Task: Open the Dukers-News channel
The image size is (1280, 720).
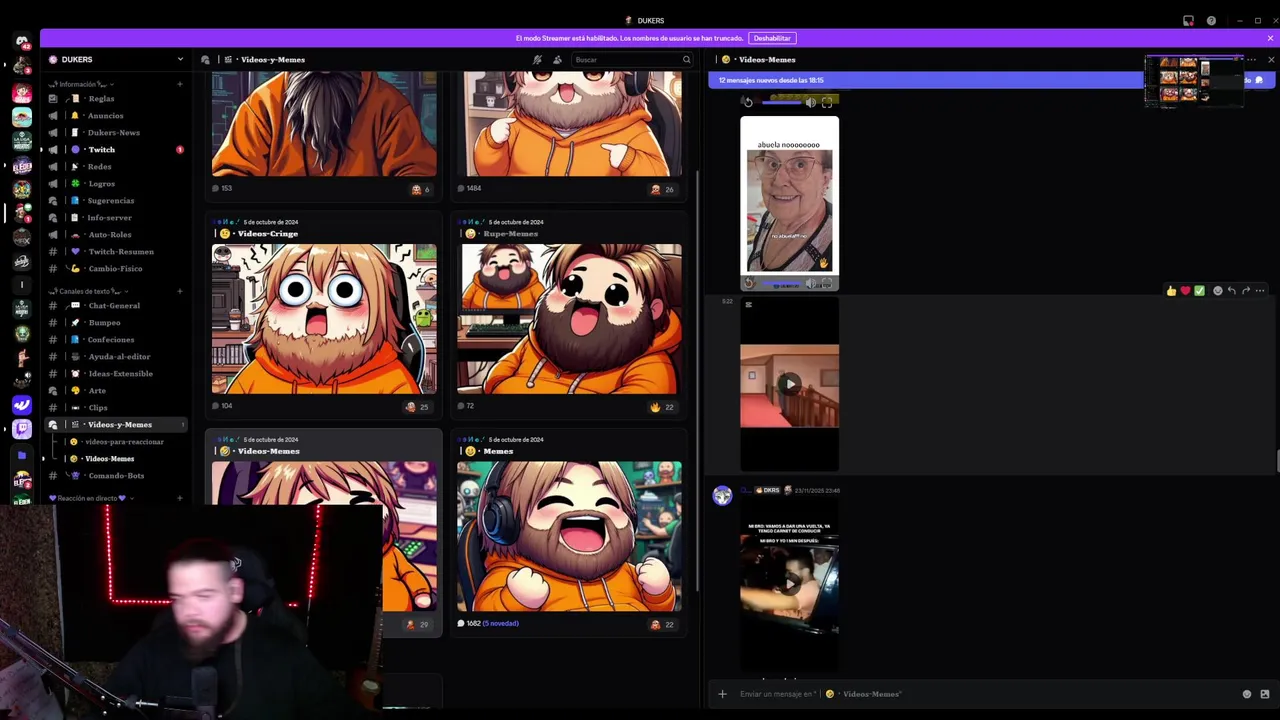Action: coord(116,132)
